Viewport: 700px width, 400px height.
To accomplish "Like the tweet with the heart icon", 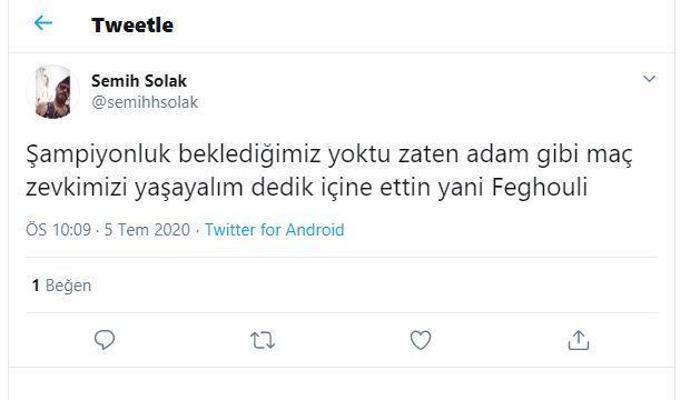I will coord(421,341).
